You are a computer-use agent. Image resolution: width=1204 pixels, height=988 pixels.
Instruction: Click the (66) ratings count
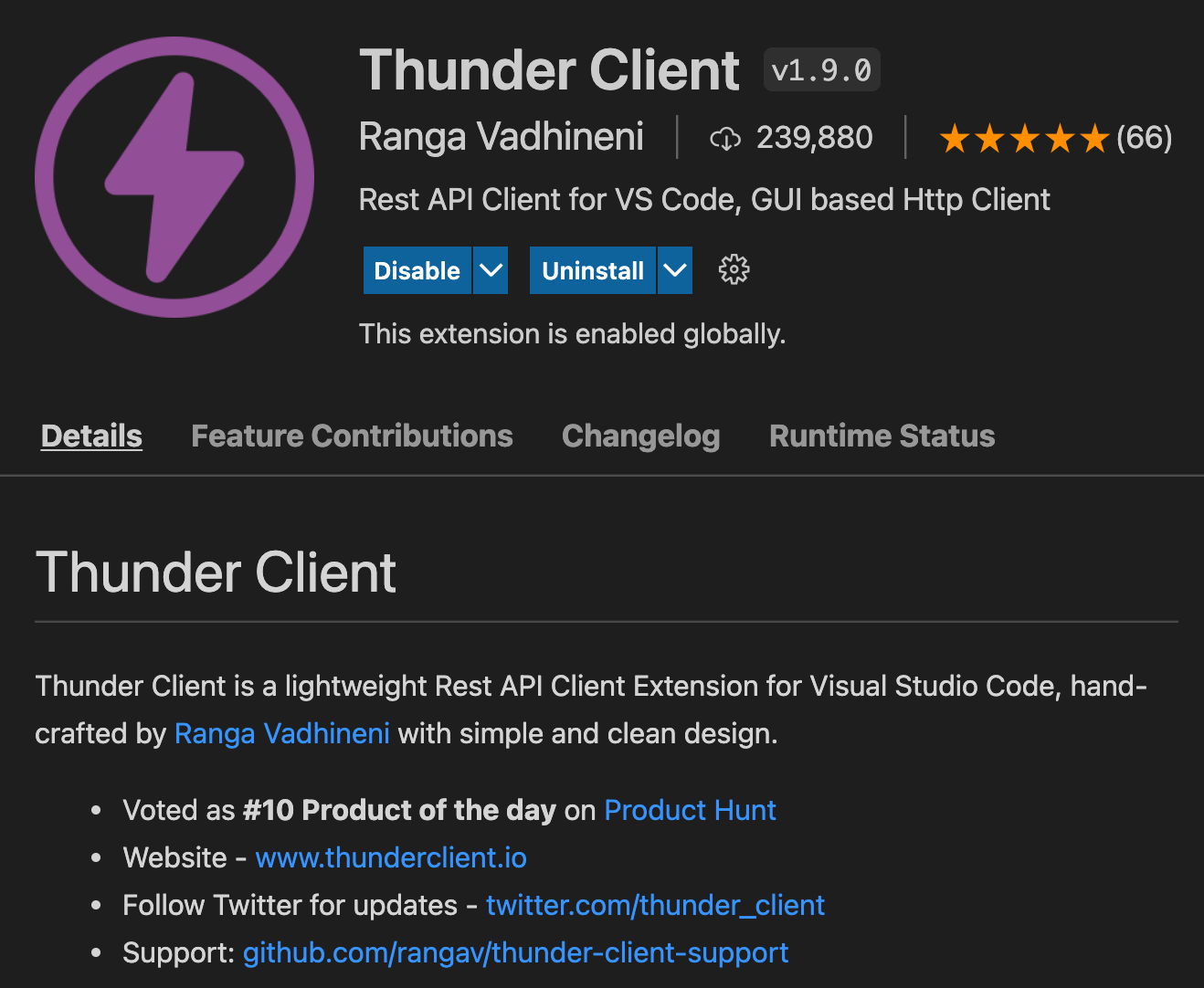[1144, 139]
